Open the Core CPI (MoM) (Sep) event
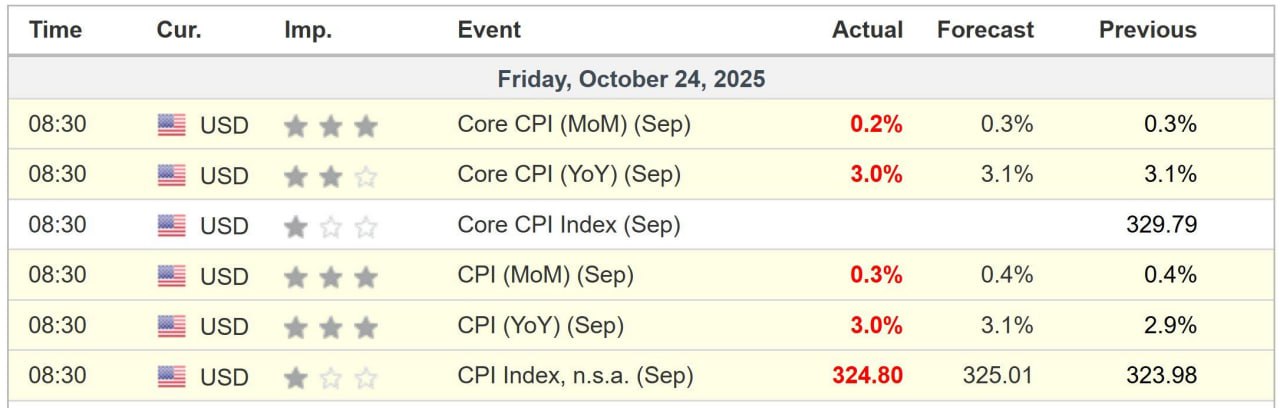 [x=574, y=125]
